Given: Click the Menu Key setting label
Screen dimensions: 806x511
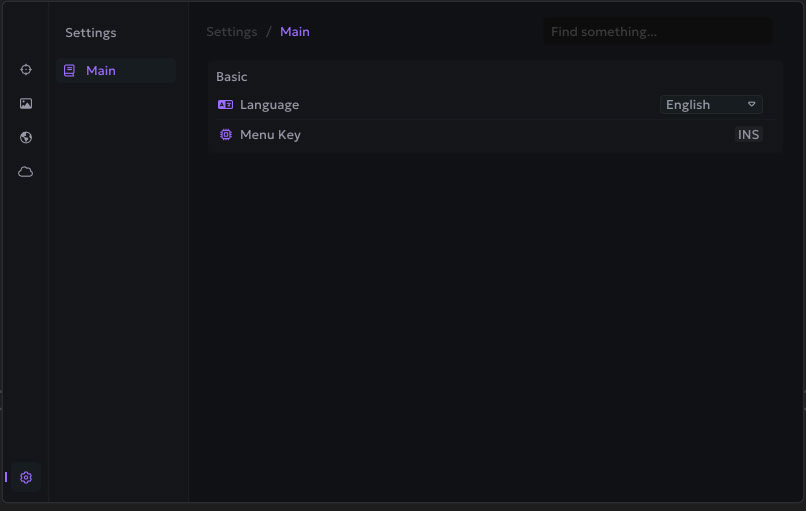Looking at the screenshot, I should click(x=270, y=135).
